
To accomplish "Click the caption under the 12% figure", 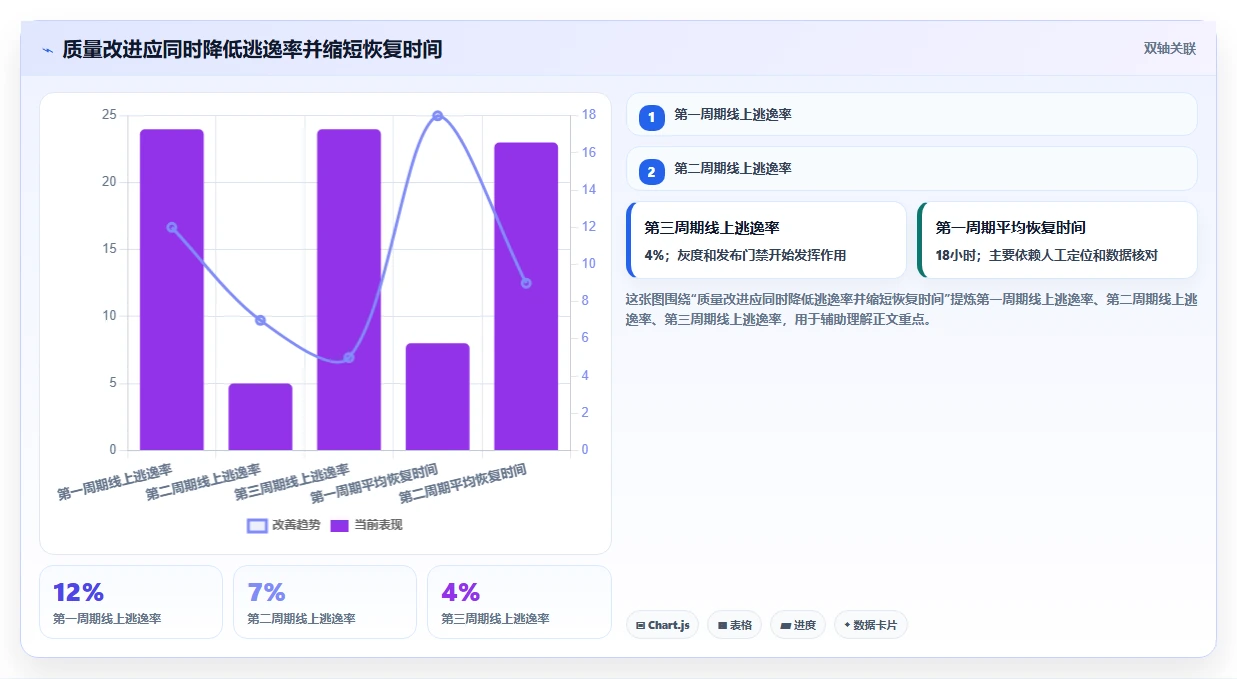I will (x=107, y=619).
